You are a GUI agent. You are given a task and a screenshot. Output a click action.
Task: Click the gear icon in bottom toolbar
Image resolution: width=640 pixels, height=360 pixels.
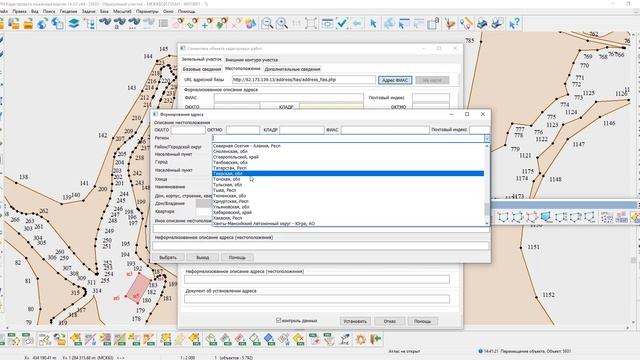click(361, 339)
